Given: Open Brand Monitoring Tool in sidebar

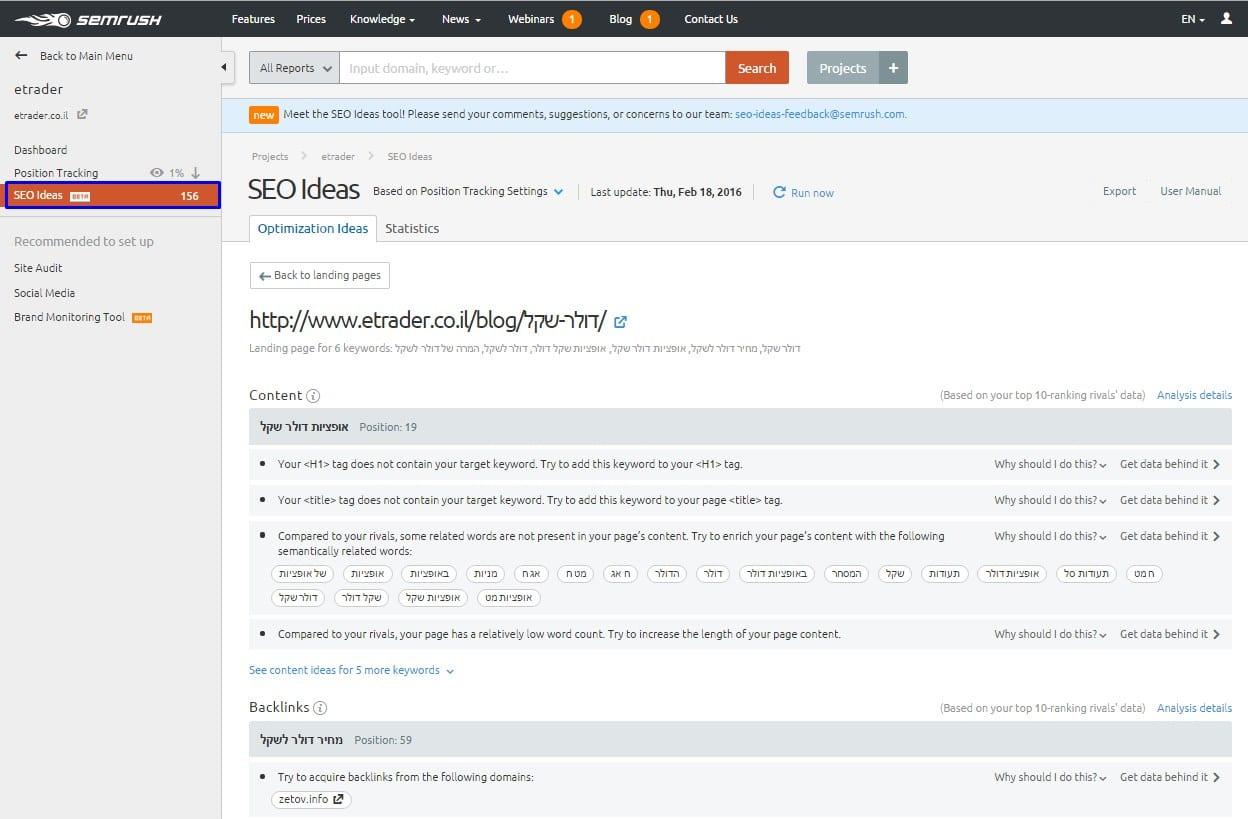Looking at the screenshot, I should coord(69,317).
